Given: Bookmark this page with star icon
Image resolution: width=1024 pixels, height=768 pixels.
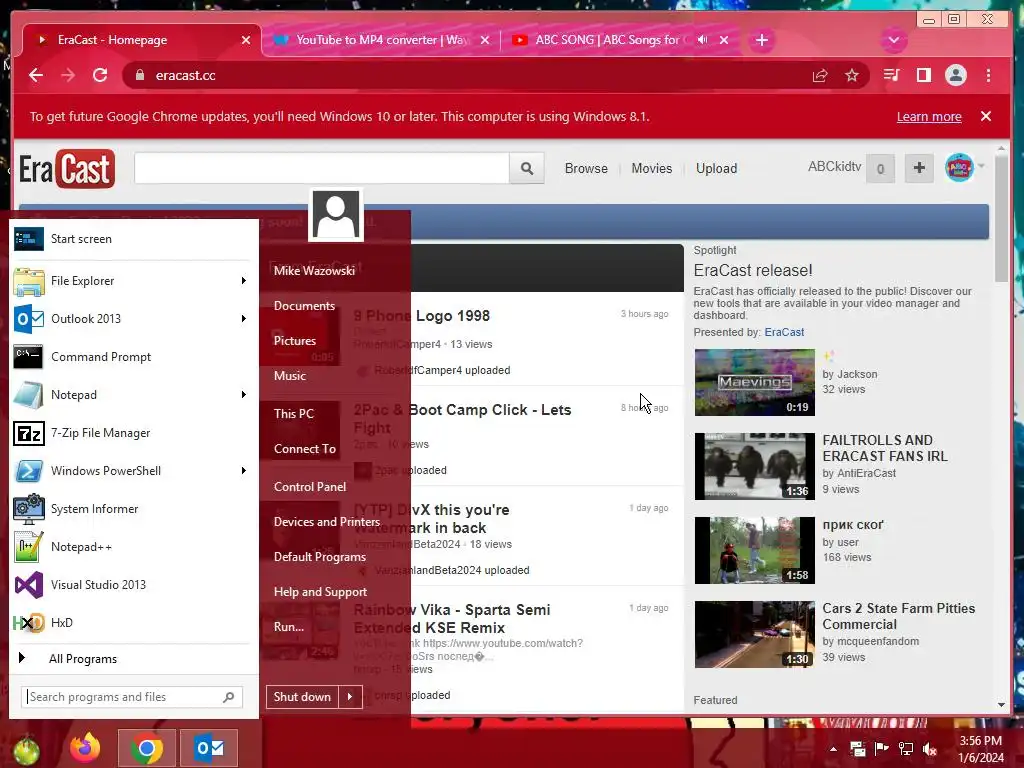Looking at the screenshot, I should (852, 76).
